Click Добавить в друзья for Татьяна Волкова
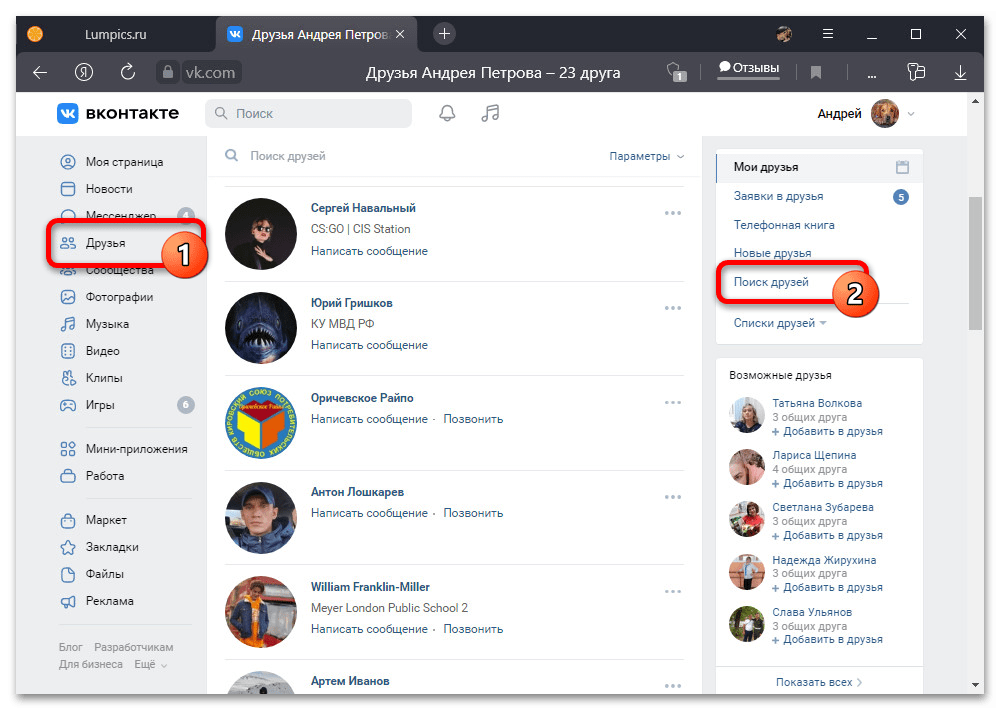The image size is (1000, 710). (827, 432)
